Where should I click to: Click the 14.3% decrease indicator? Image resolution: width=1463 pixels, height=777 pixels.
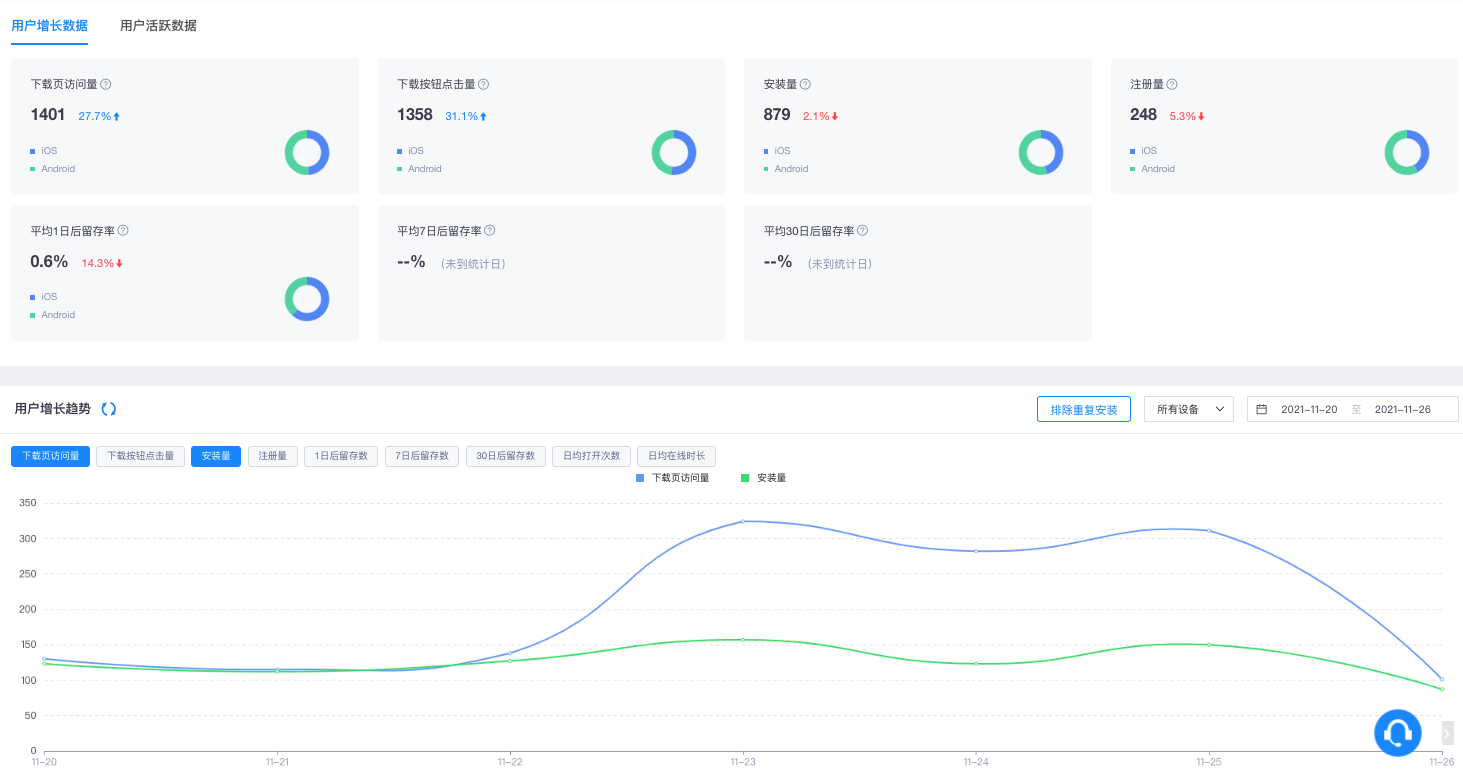pos(103,264)
